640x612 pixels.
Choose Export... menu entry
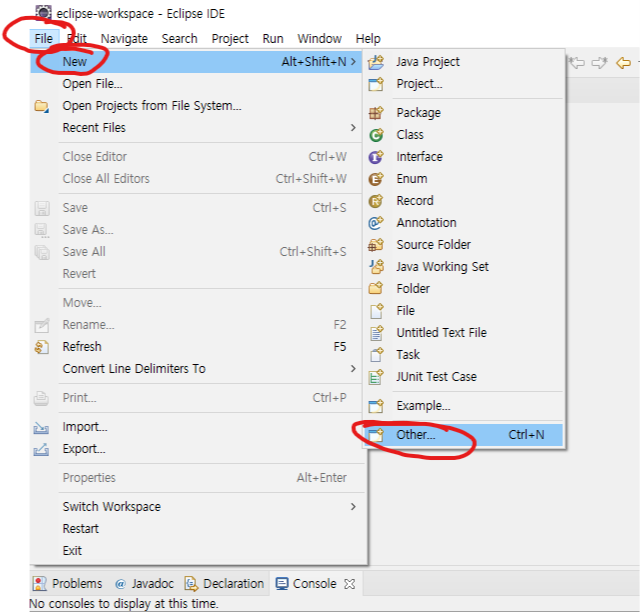point(196,449)
